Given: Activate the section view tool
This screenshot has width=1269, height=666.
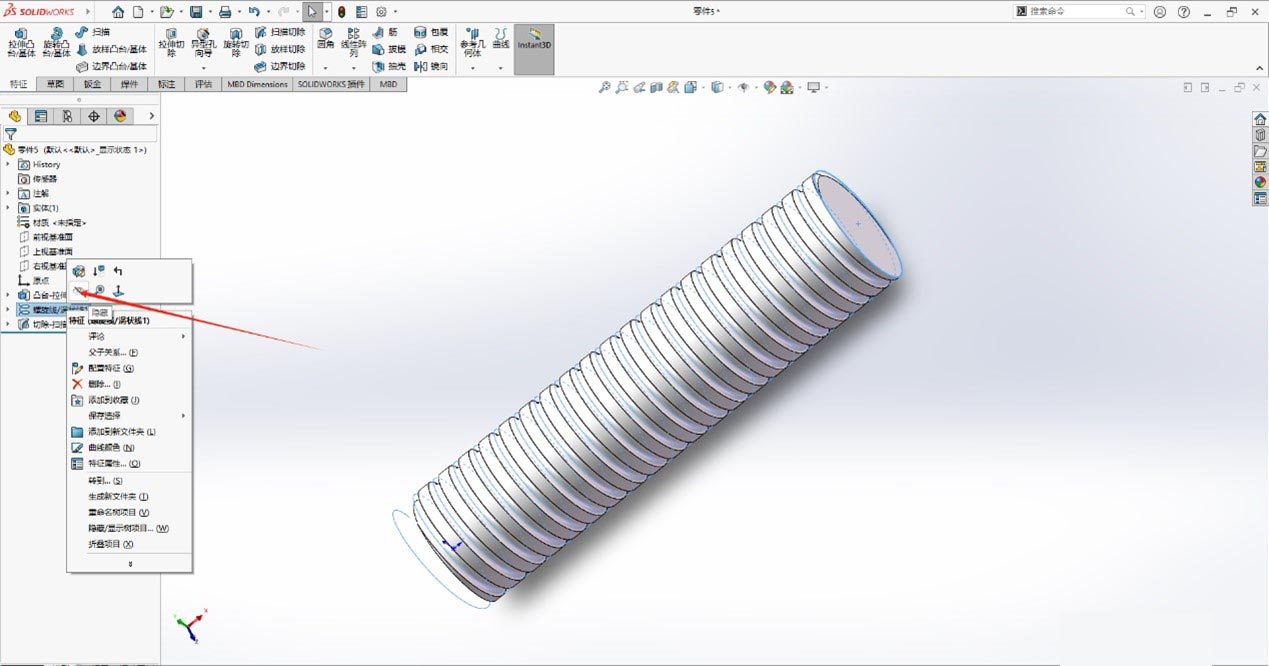Looking at the screenshot, I should 656,87.
